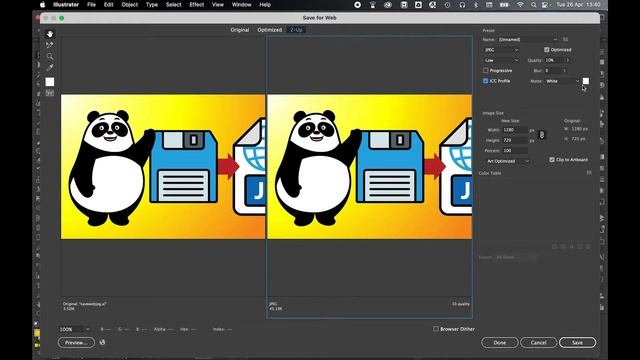
Task: Open the Low compression quality dropdown
Action: click(501, 60)
